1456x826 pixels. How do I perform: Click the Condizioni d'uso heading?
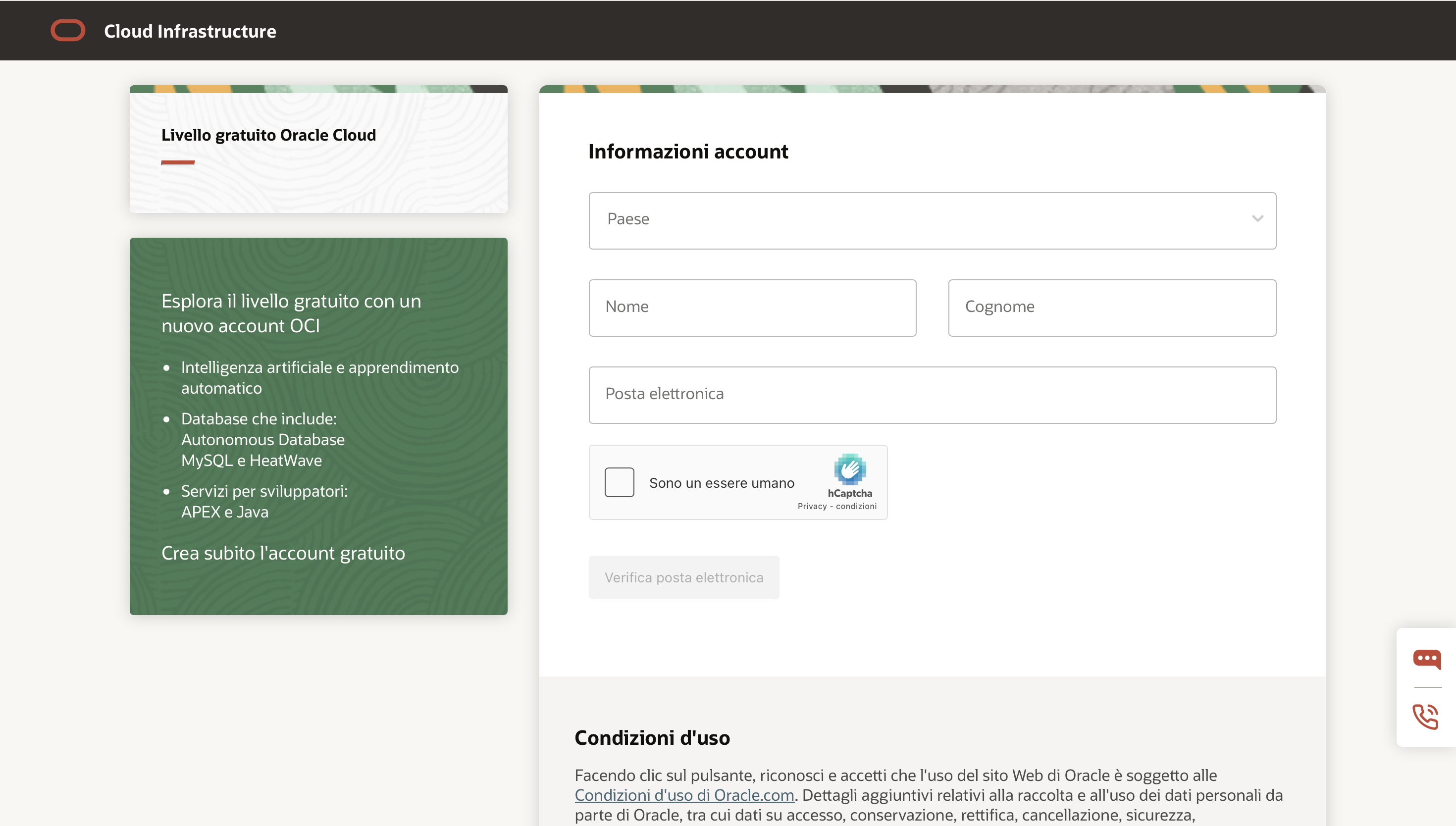pos(652,737)
